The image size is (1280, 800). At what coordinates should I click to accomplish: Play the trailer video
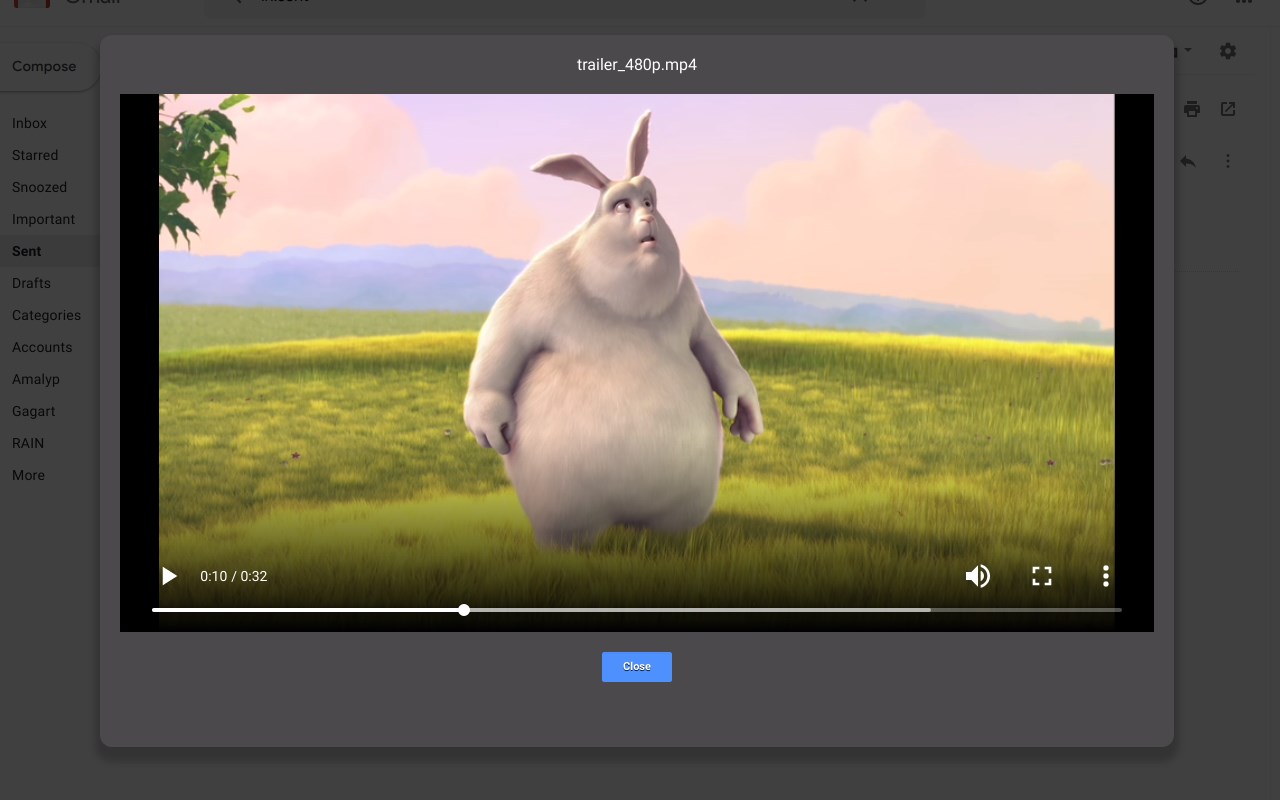click(x=170, y=576)
